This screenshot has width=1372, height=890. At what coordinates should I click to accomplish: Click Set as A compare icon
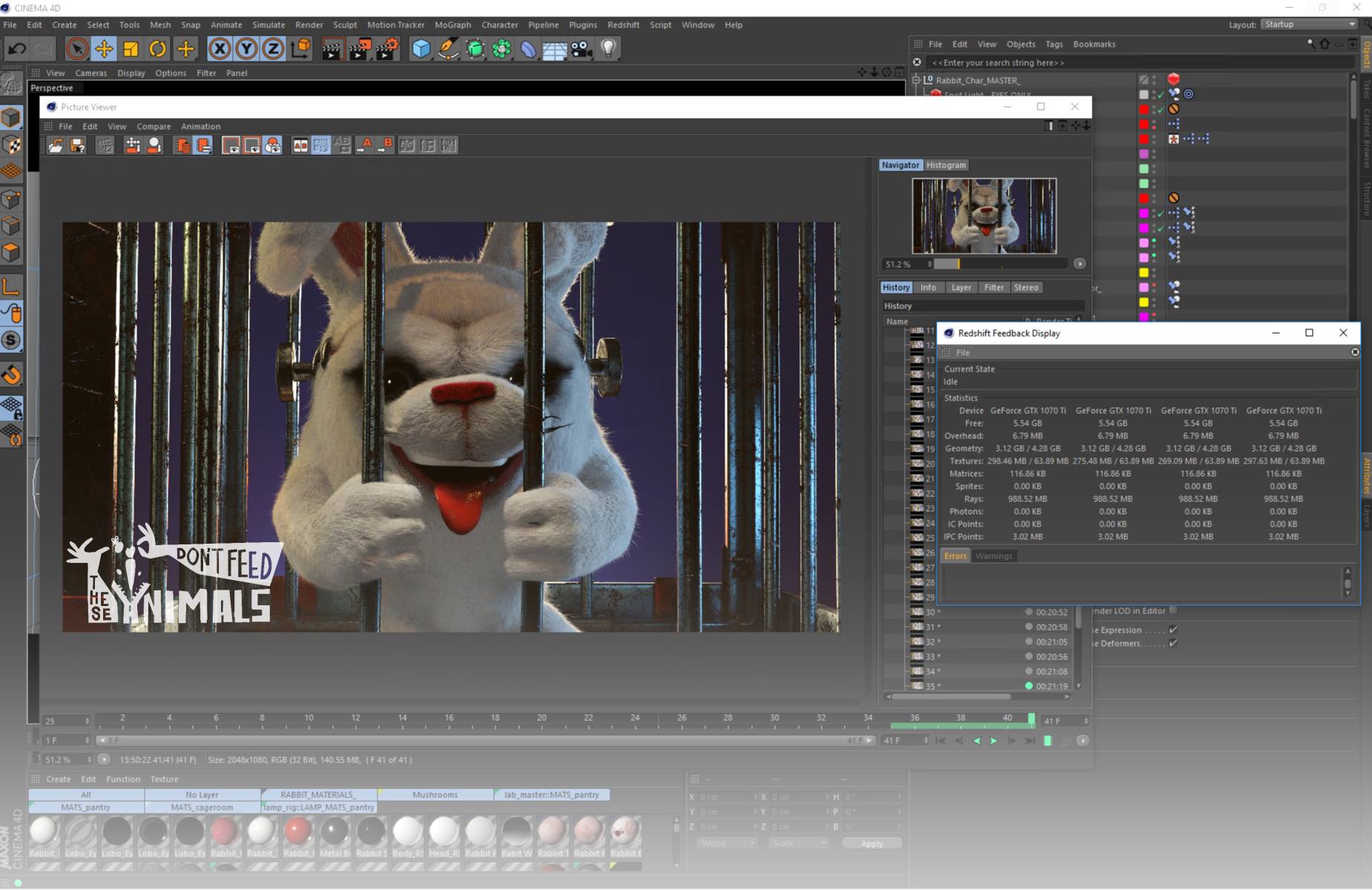point(364,145)
